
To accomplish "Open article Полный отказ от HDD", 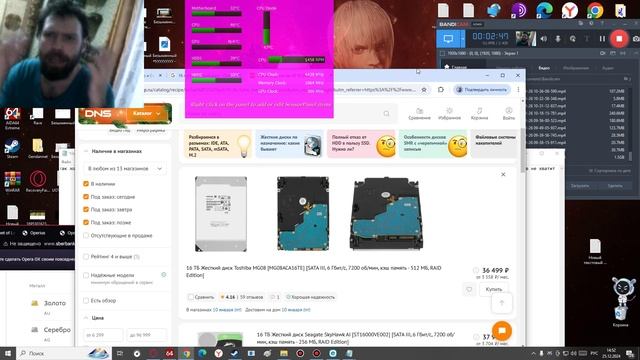I will (x=361, y=144).
